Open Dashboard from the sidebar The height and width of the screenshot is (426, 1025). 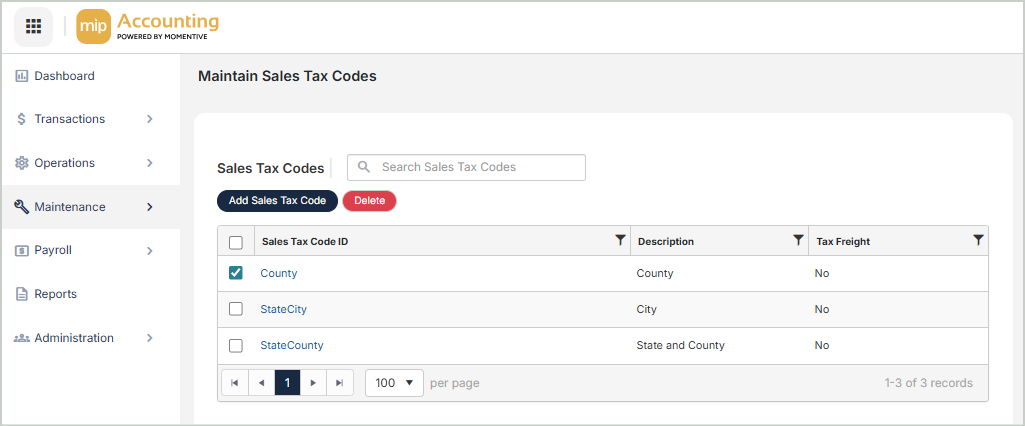click(x=64, y=76)
